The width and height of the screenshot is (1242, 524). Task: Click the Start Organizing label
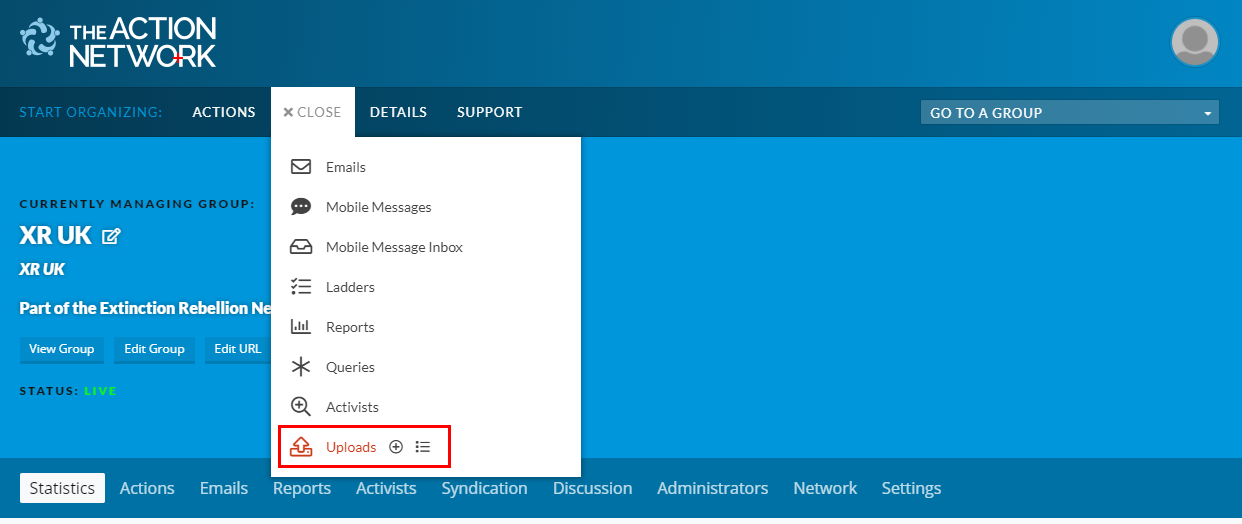pos(91,112)
